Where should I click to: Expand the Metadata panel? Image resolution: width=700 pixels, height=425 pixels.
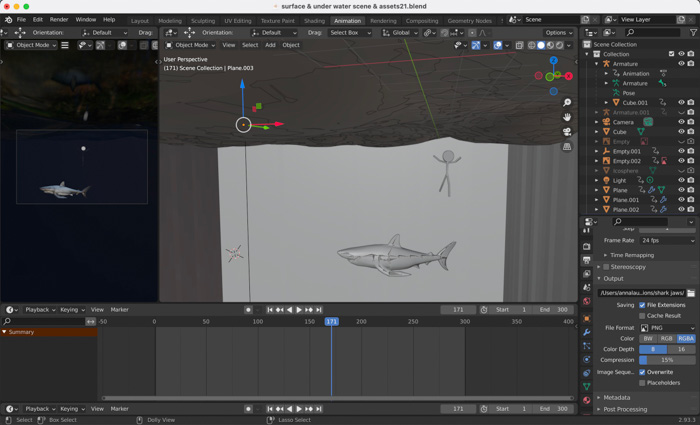pos(617,398)
